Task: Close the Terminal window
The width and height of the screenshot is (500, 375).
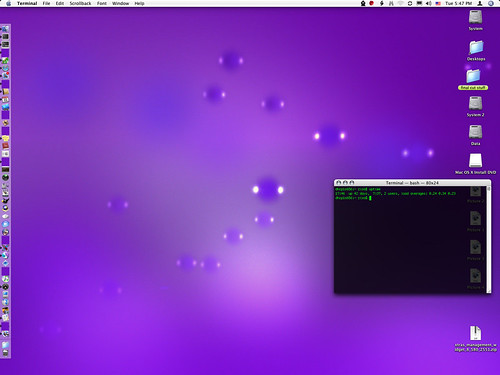Action: pos(339,183)
